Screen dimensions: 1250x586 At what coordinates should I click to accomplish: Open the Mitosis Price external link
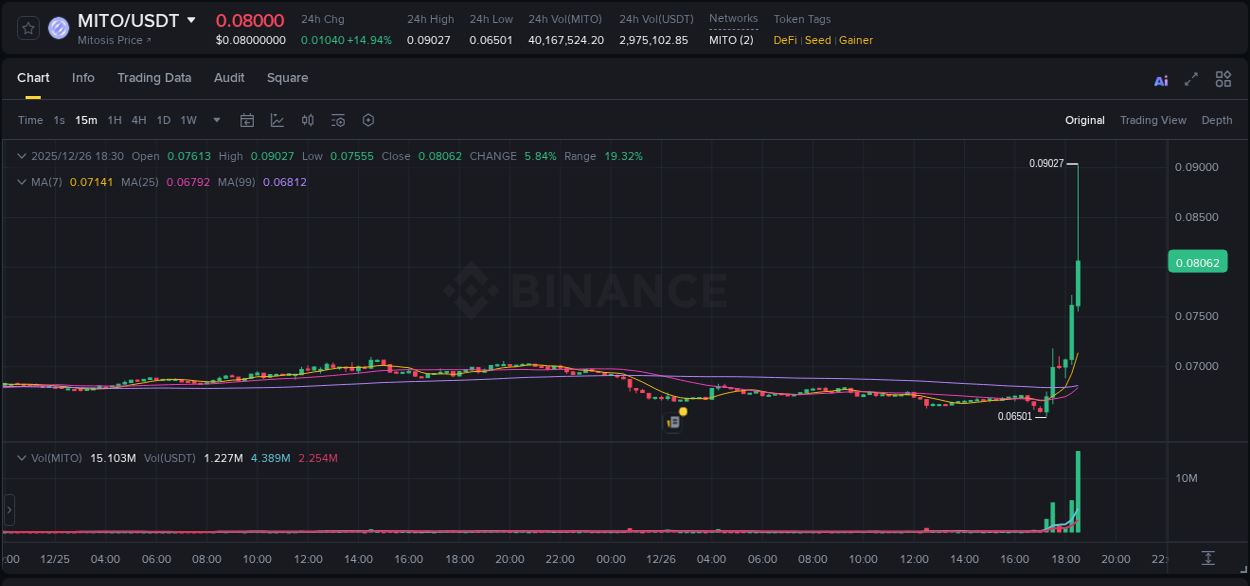click(x=113, y=41)
